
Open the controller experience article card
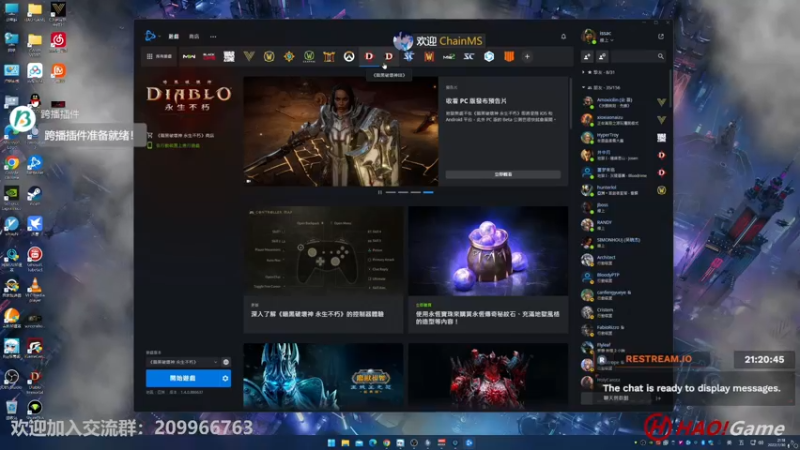coord(323,270)
